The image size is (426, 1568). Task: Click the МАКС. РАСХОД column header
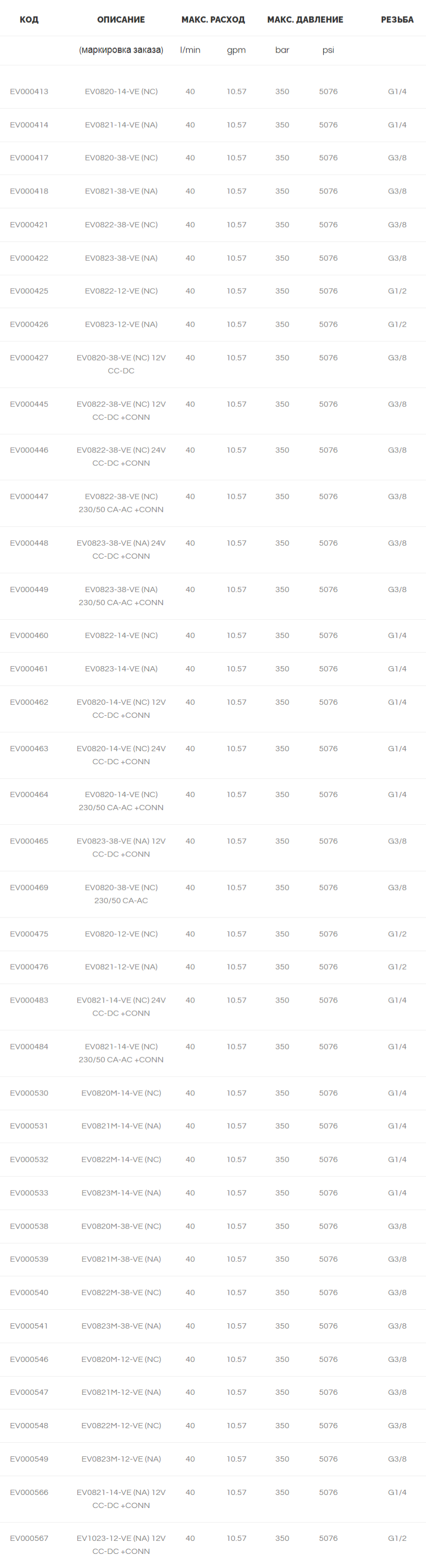pos(213,19)
